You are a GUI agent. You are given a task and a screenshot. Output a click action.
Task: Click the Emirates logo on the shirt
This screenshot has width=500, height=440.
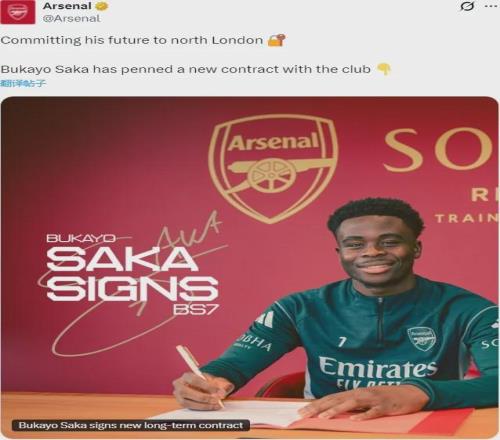(x=378, y=369)
